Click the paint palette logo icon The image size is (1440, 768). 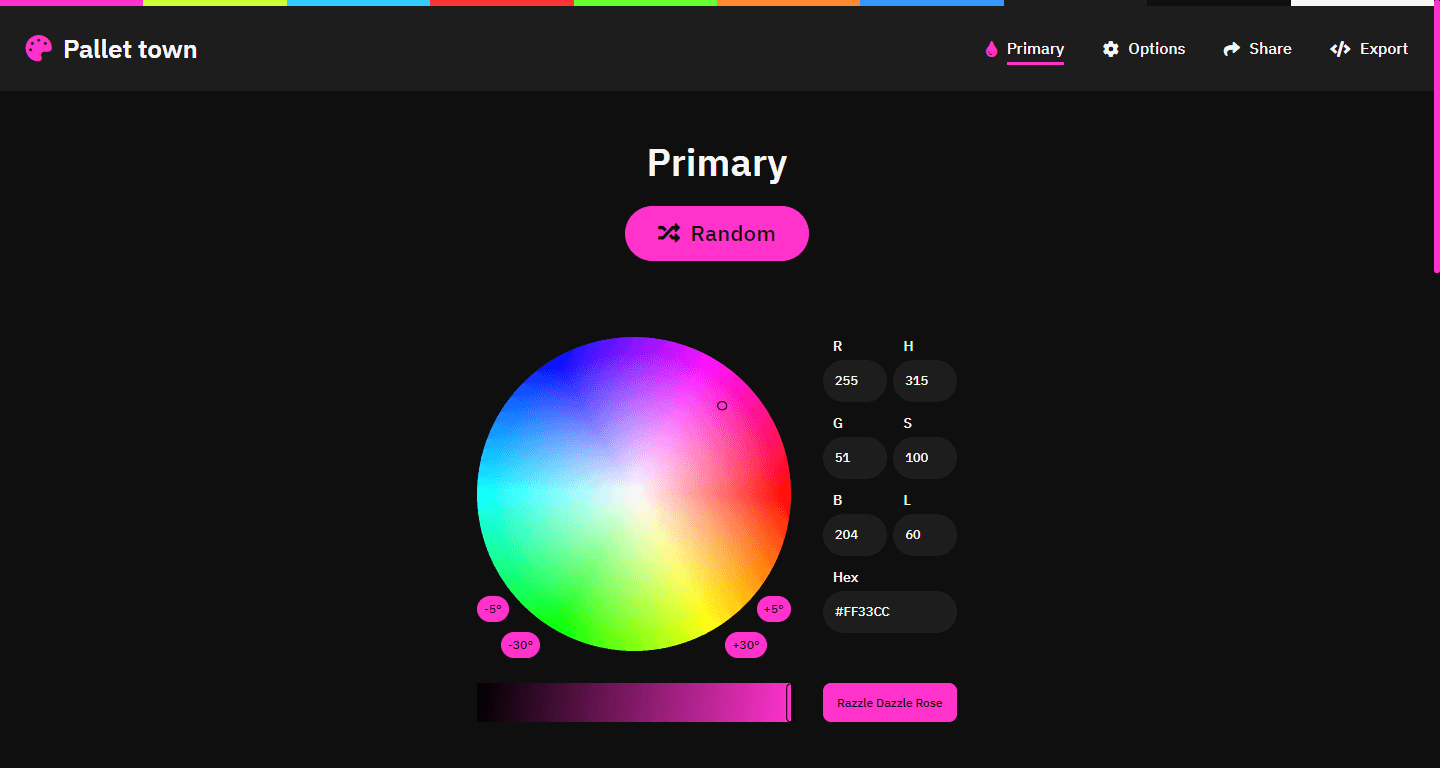37,47
